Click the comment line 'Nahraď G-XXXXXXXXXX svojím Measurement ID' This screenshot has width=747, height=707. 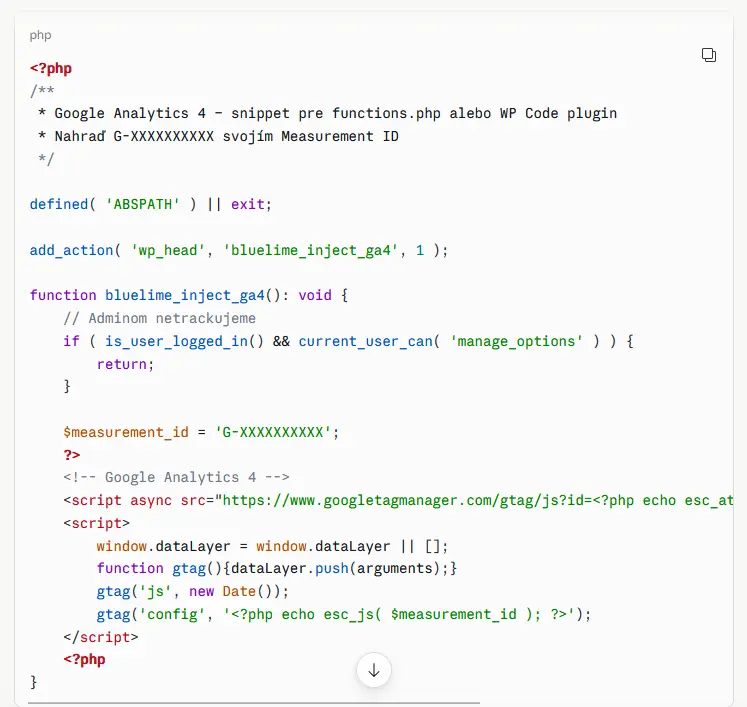click(x=218, y=136)
